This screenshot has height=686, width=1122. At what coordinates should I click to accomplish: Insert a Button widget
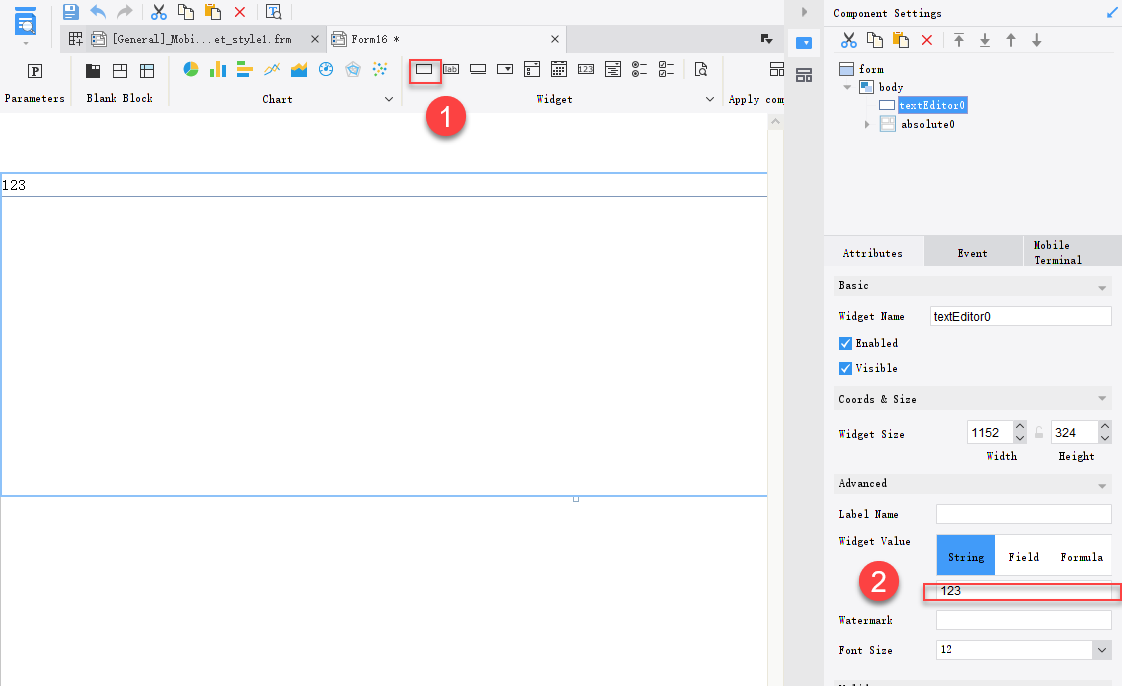coord(478,69)
